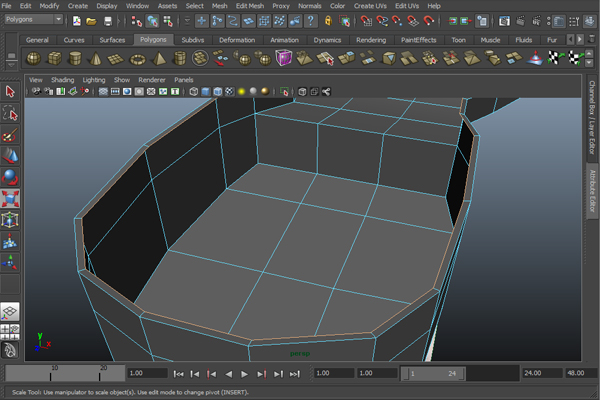This screenshot has height=400, width=600.
Task: Open the Edit Mesh menu
Action: 249,6
